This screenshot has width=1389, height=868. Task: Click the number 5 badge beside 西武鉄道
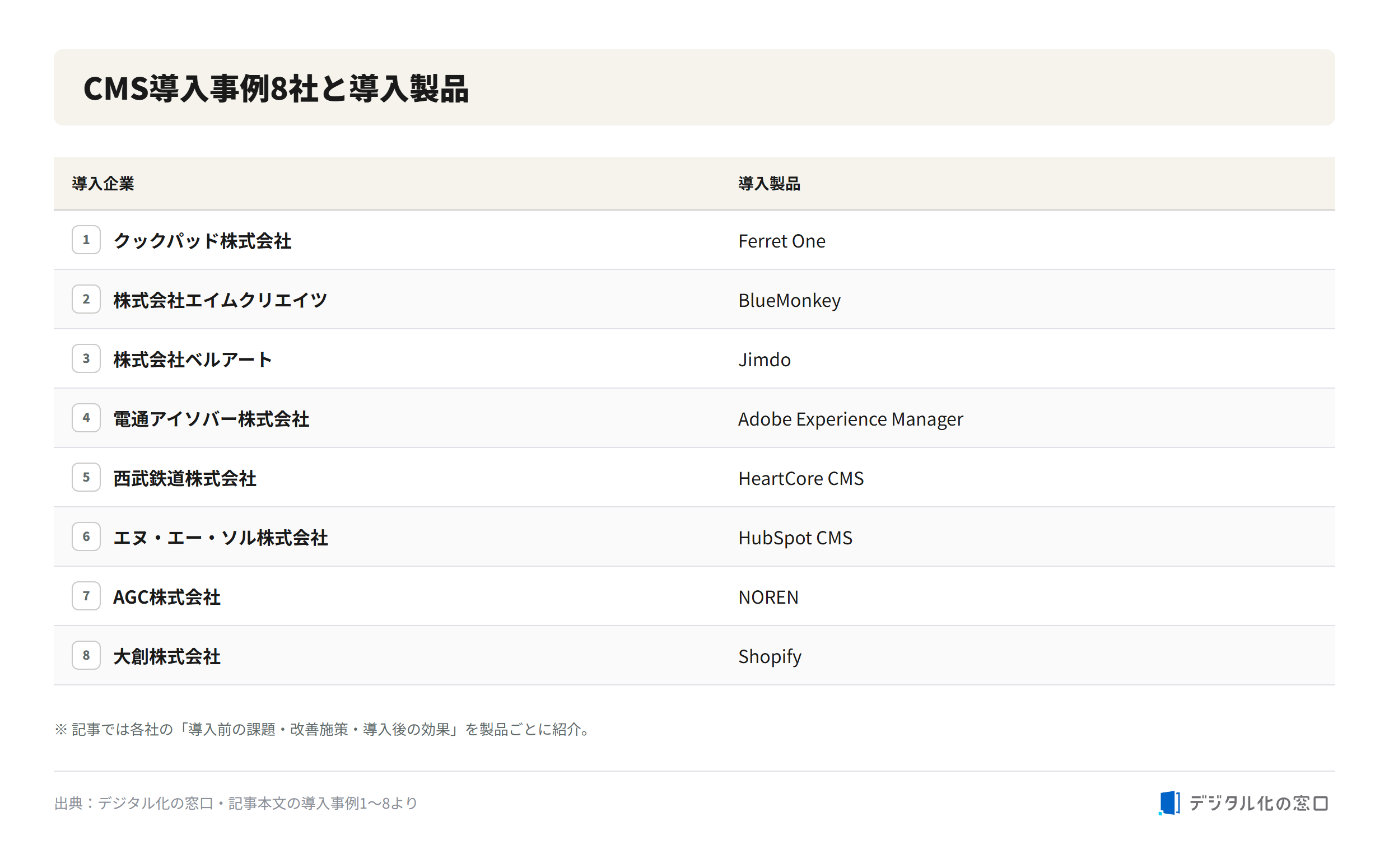point(86,478)
